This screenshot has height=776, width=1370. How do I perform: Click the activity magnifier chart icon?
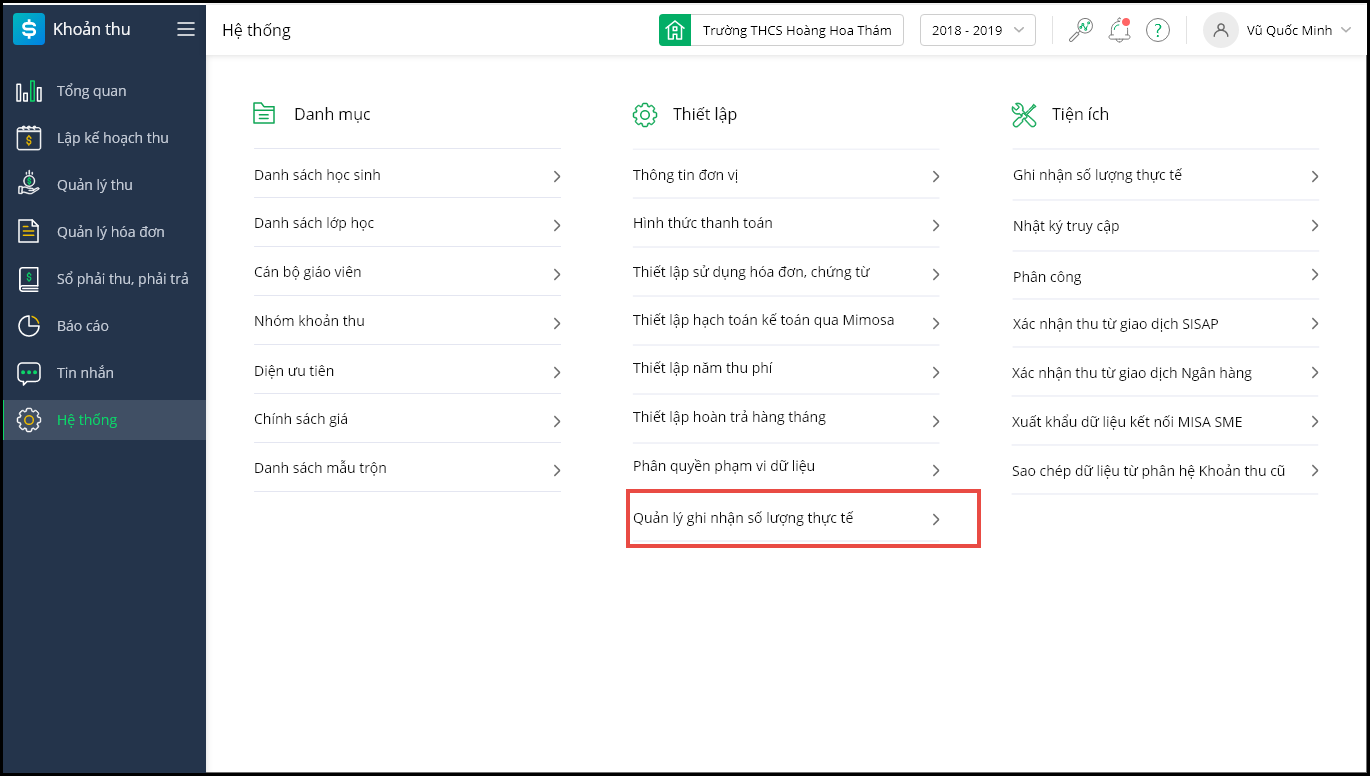coord(1081,30)
